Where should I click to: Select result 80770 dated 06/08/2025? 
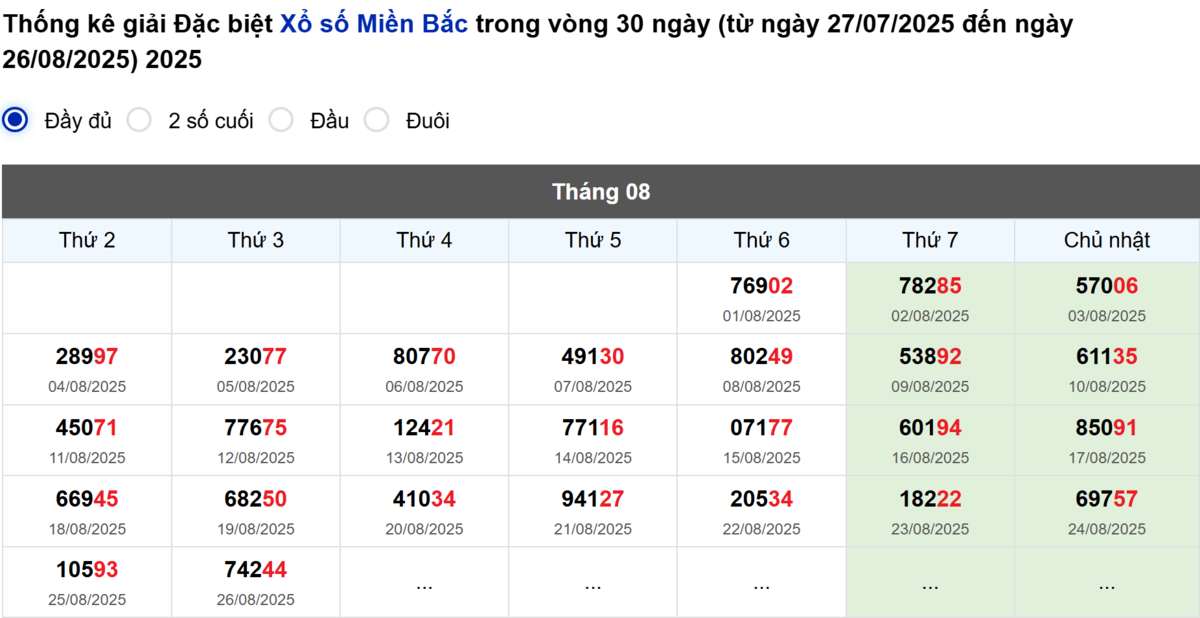[424, 357]
